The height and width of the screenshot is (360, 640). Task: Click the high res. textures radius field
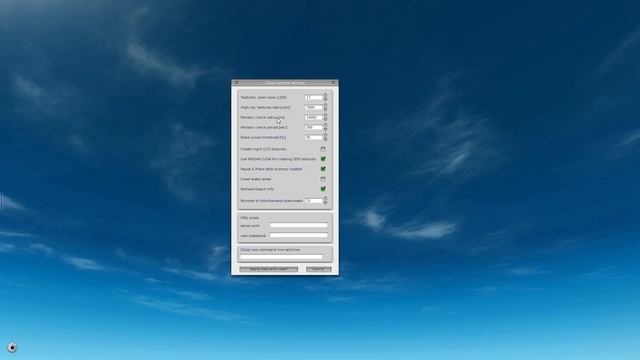pyautogui.click(x=313, y=107)
